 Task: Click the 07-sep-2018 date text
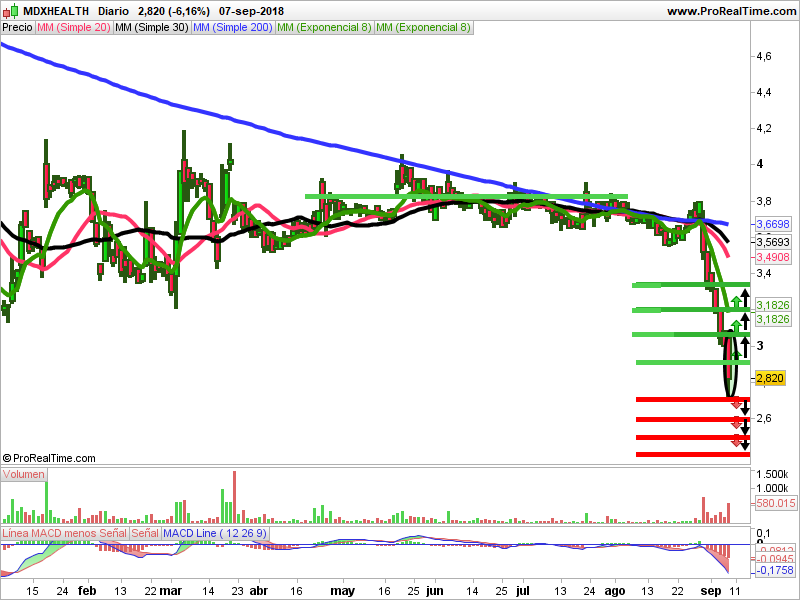tap(251, 11)
